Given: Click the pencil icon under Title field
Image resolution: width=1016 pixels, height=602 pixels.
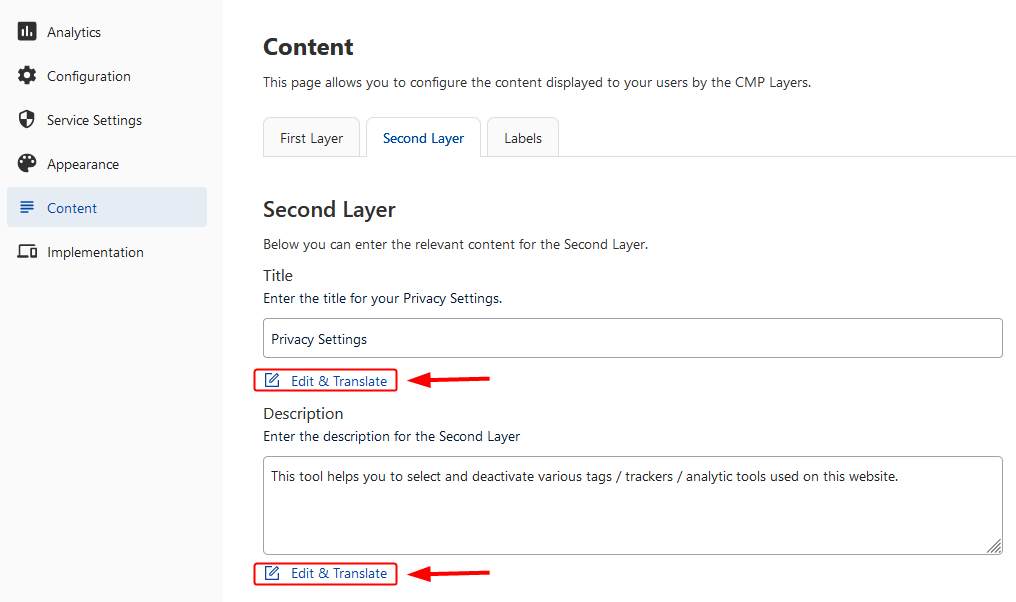Looking at the screenshot, I should tap(272, 380).
